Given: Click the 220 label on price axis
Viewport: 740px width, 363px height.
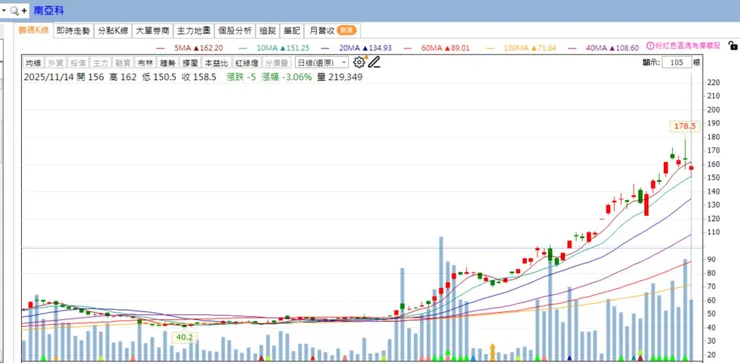Looking at the screenshot, I should click(x=714, y=83).
